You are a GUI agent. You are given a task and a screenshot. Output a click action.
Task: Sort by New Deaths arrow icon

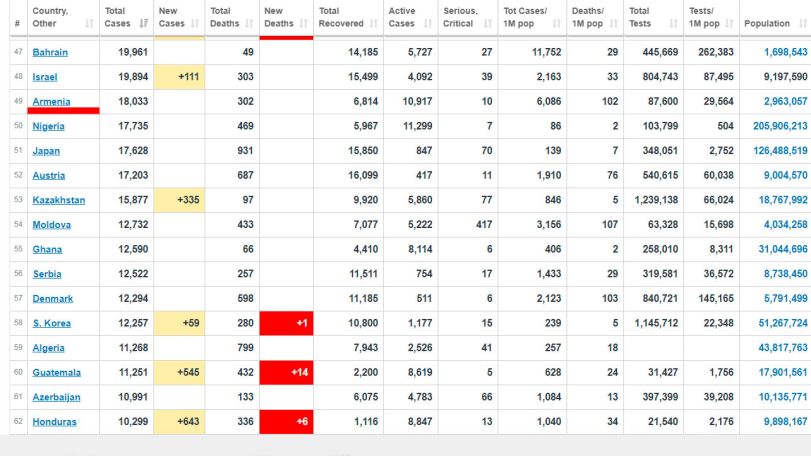(x=304, y=23)
